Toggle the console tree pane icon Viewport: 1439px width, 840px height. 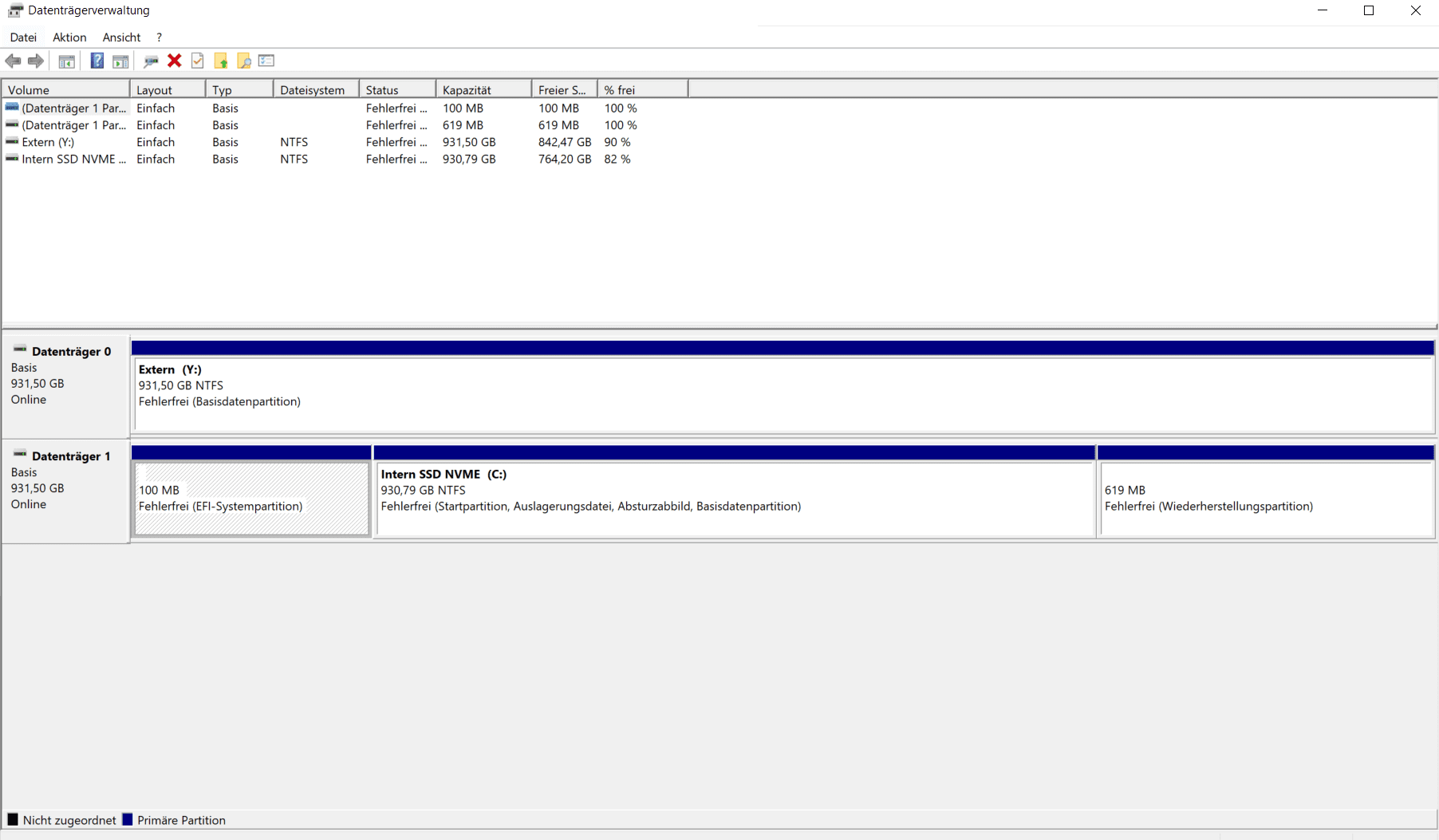coord(67,61)
